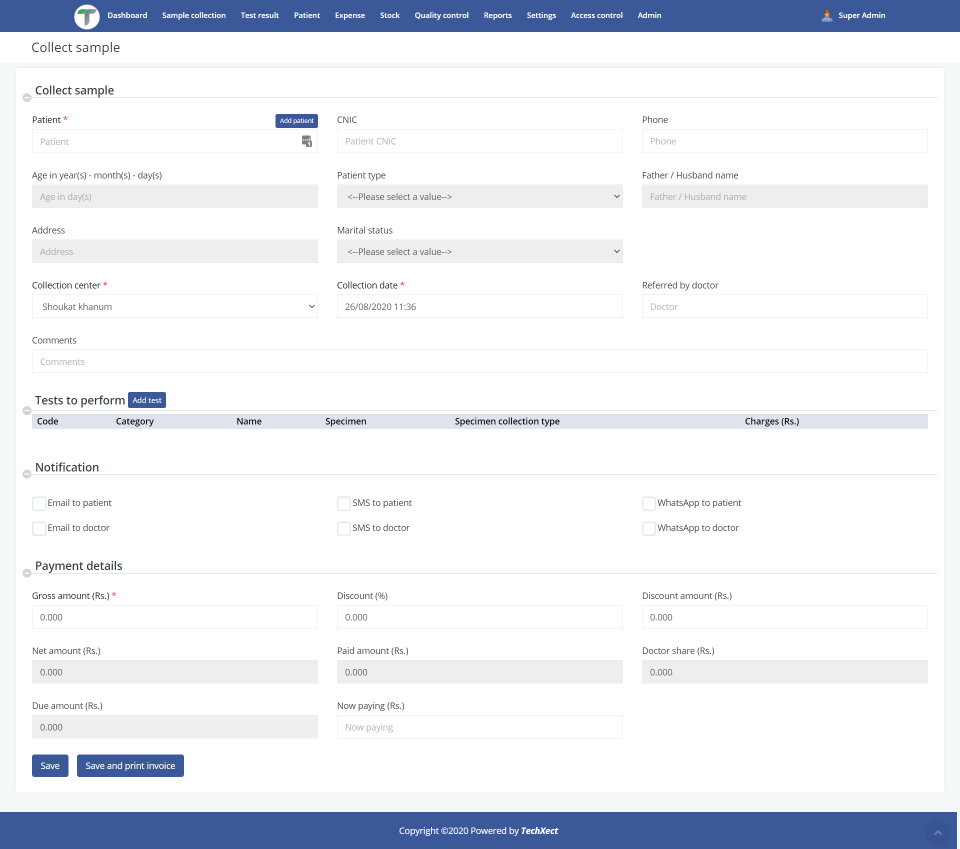Viewport: 960px width, 849px height.
Task: Open the Dashboard menu
Action: pos(127,15)
